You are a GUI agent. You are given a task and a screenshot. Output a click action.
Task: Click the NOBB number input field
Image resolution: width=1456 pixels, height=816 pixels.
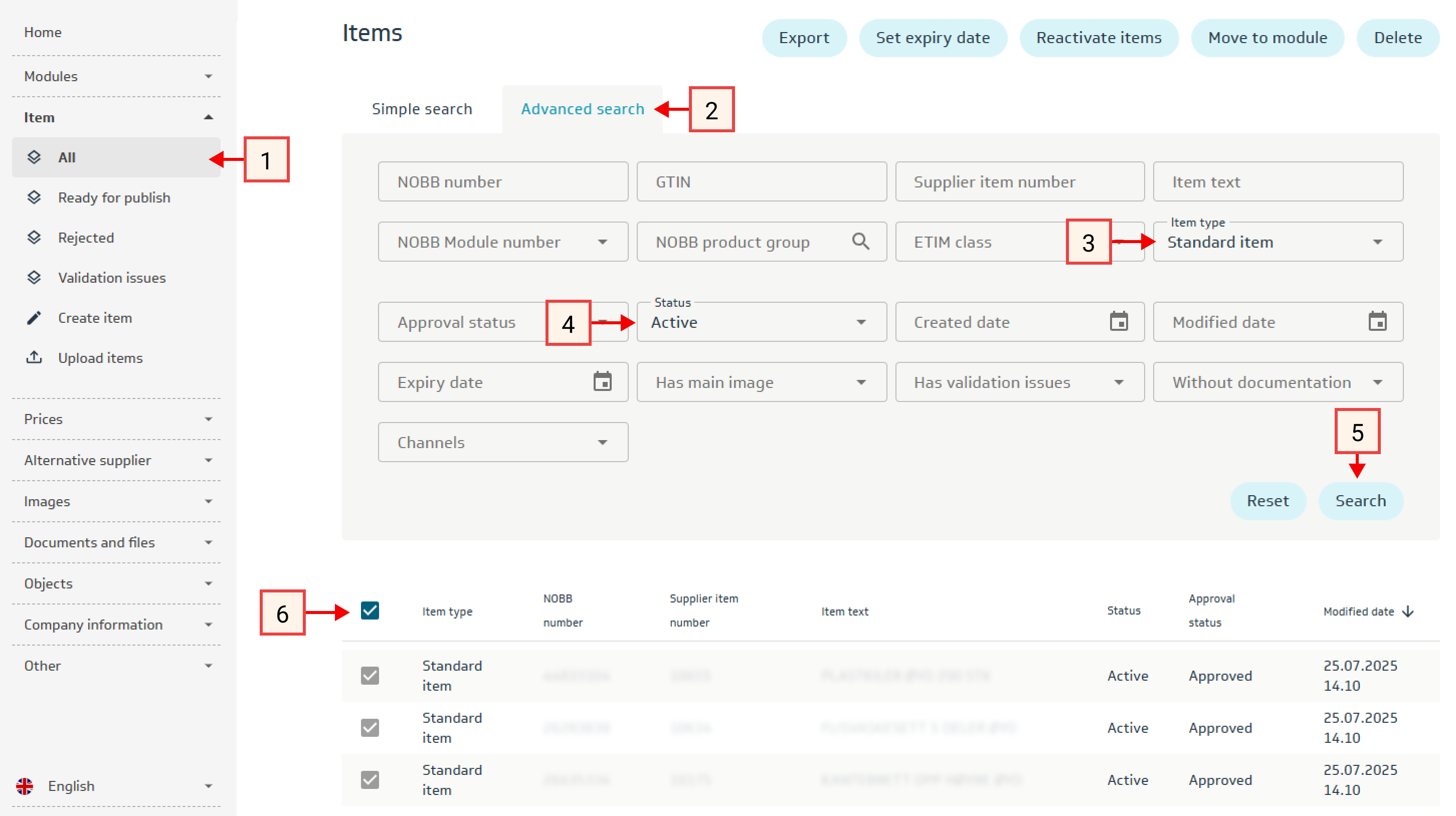[502, 181]
